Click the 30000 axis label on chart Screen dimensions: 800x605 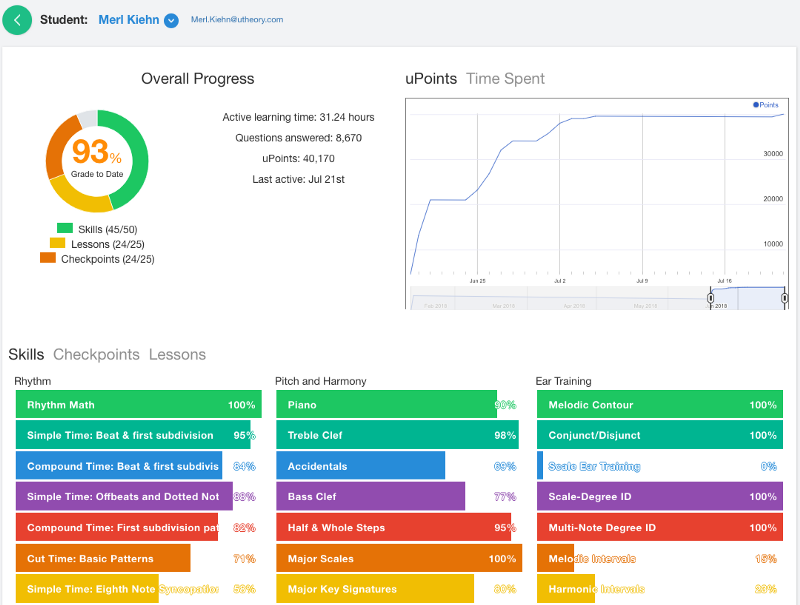tap(773, 153)
